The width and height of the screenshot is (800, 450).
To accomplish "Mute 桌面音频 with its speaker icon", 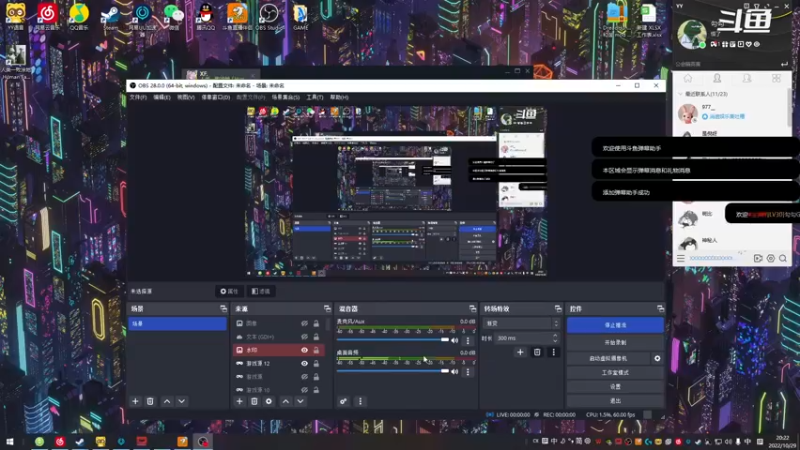I will coord(455,372).
